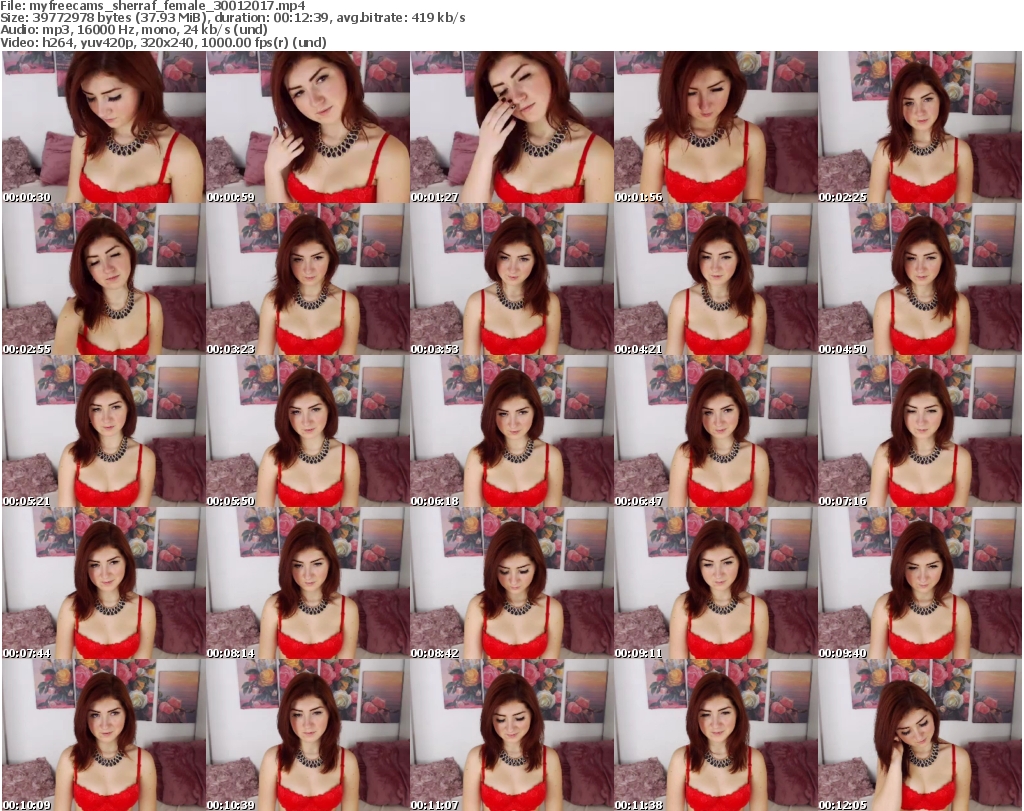
Task: Open the frame at 00:06:18
Action: [x=511, y=432]
